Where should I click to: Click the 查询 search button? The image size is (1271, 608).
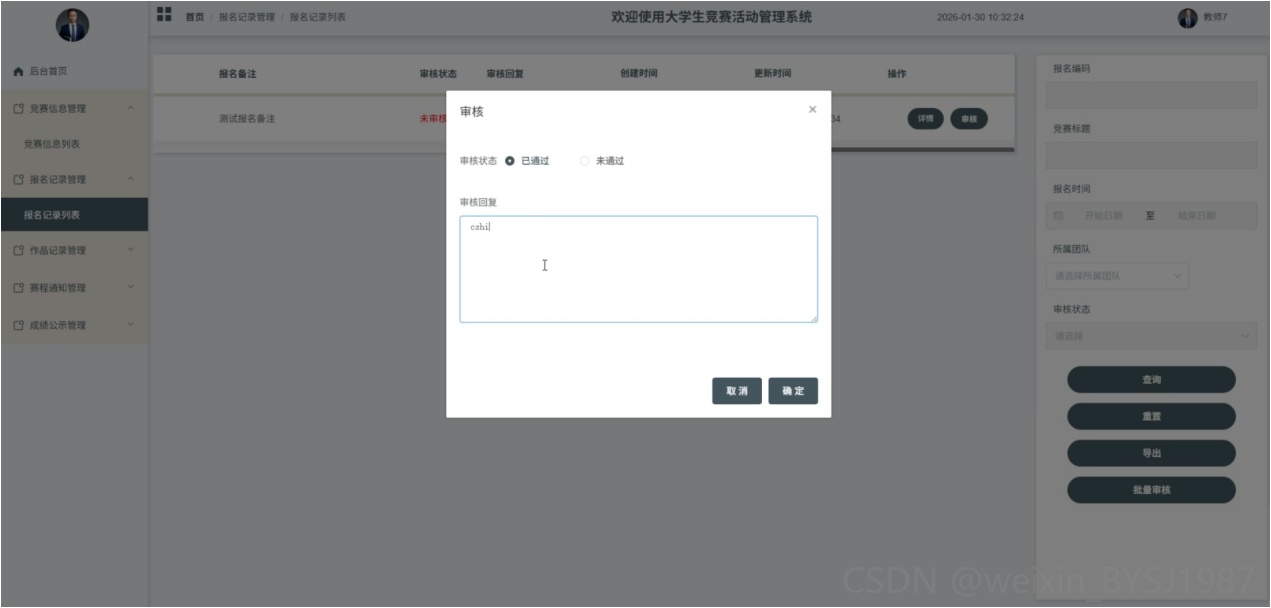coord(1151,380)
